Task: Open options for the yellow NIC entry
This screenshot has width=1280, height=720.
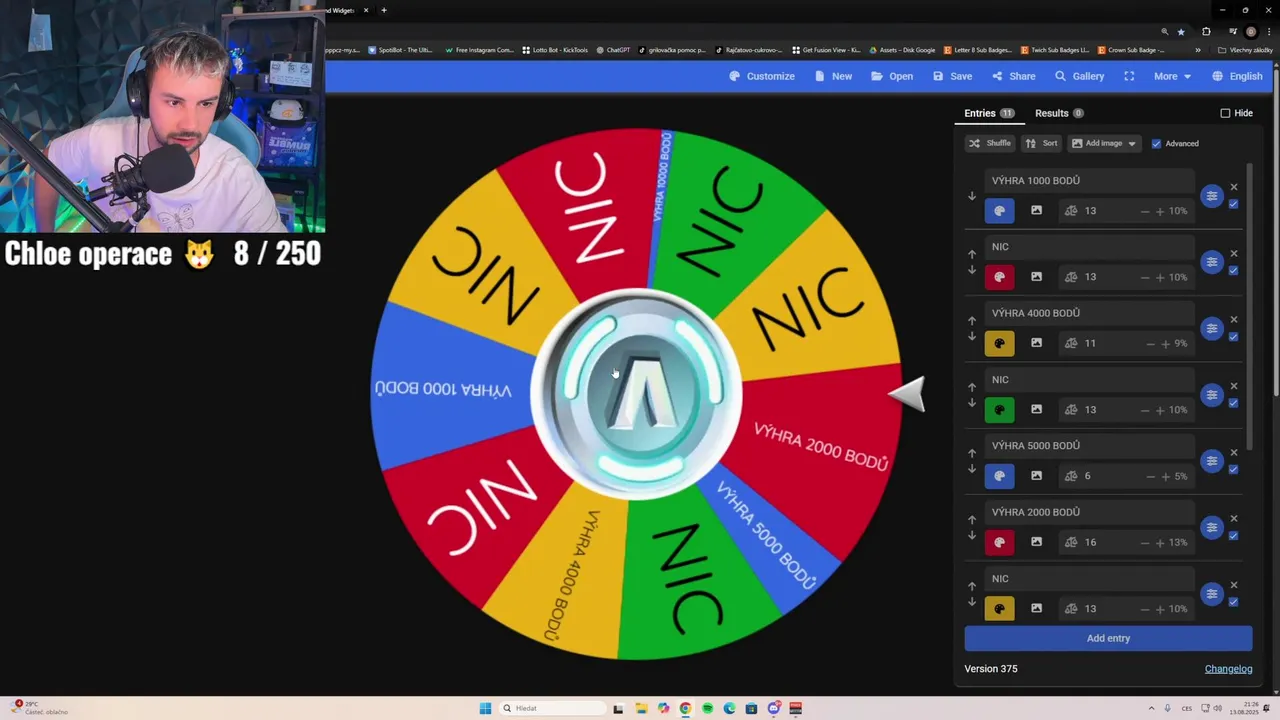Action: (x=1212, y=594)
